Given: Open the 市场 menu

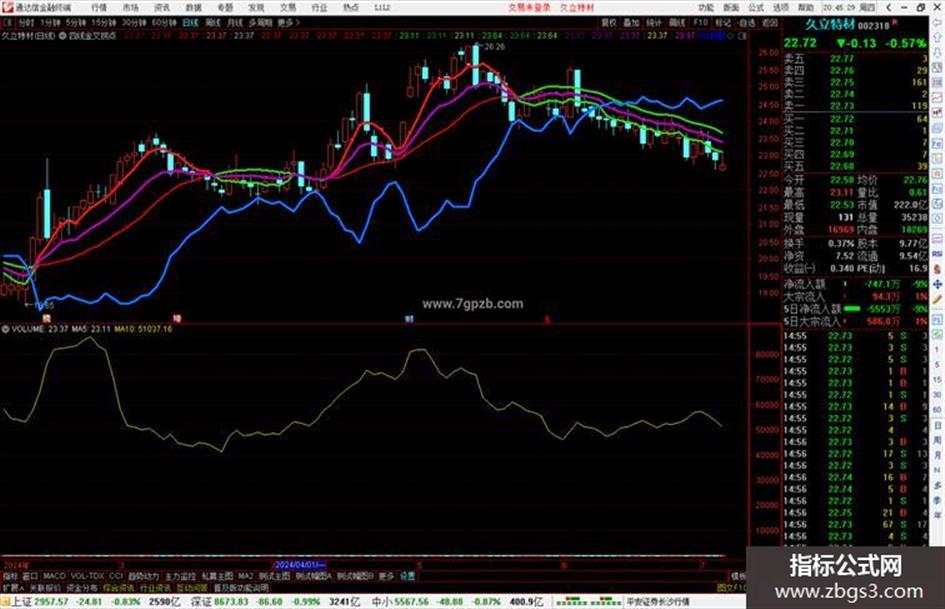Looking at the screenshot, I should [130, 7].
